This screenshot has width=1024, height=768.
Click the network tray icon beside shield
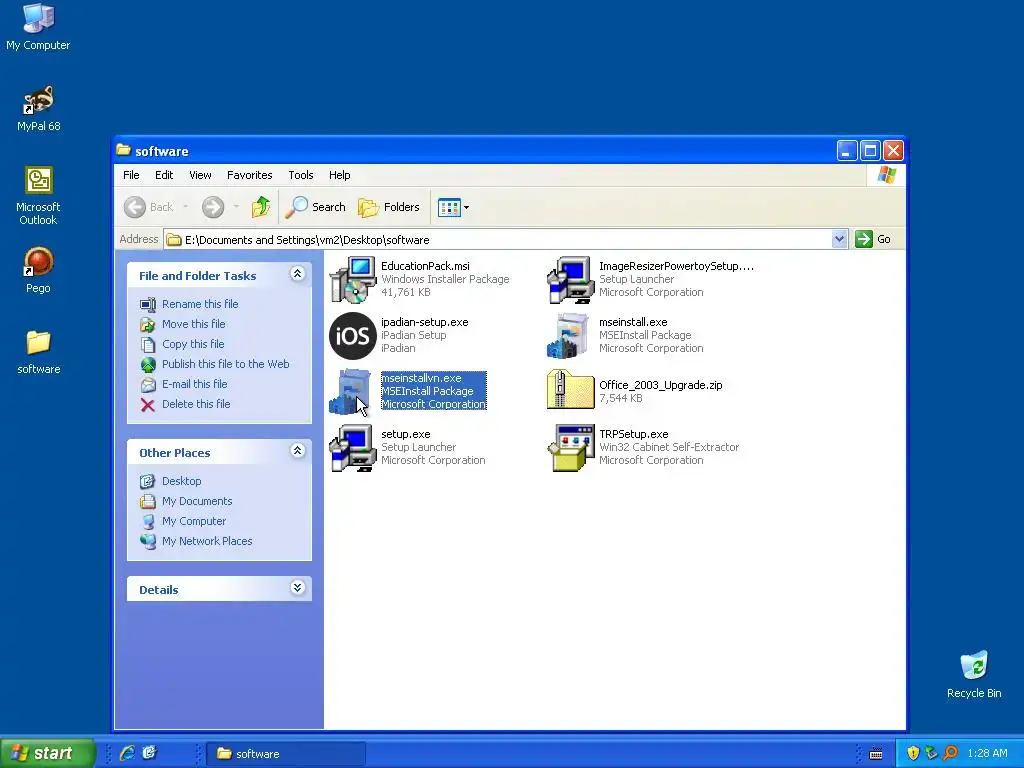[931, 753]
